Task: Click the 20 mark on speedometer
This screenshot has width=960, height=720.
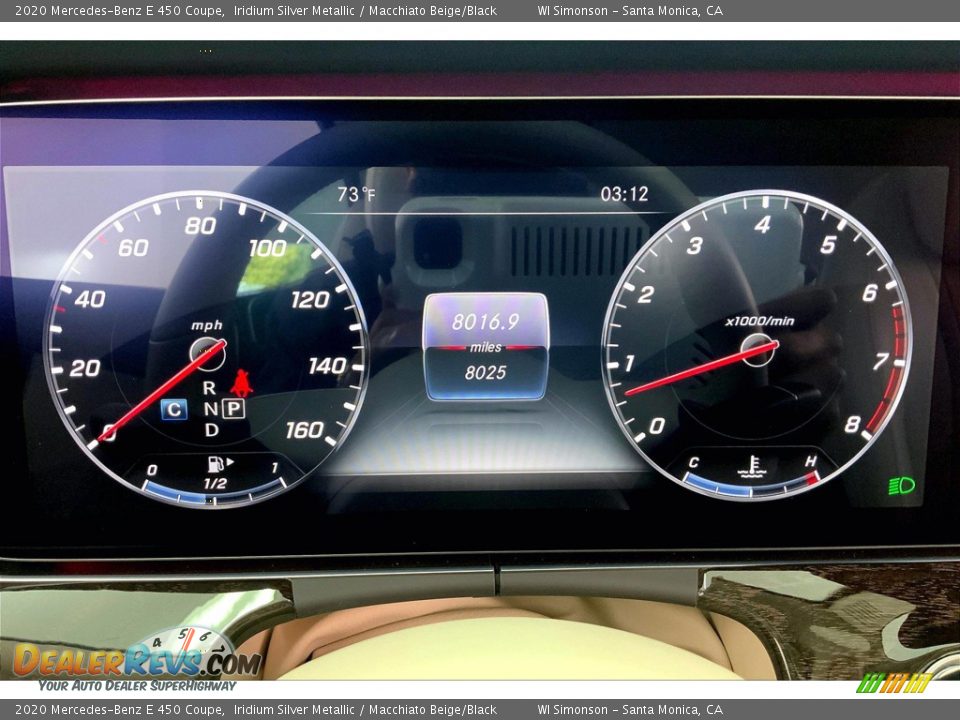Action: pyautogui.click(x=84, y=368)
